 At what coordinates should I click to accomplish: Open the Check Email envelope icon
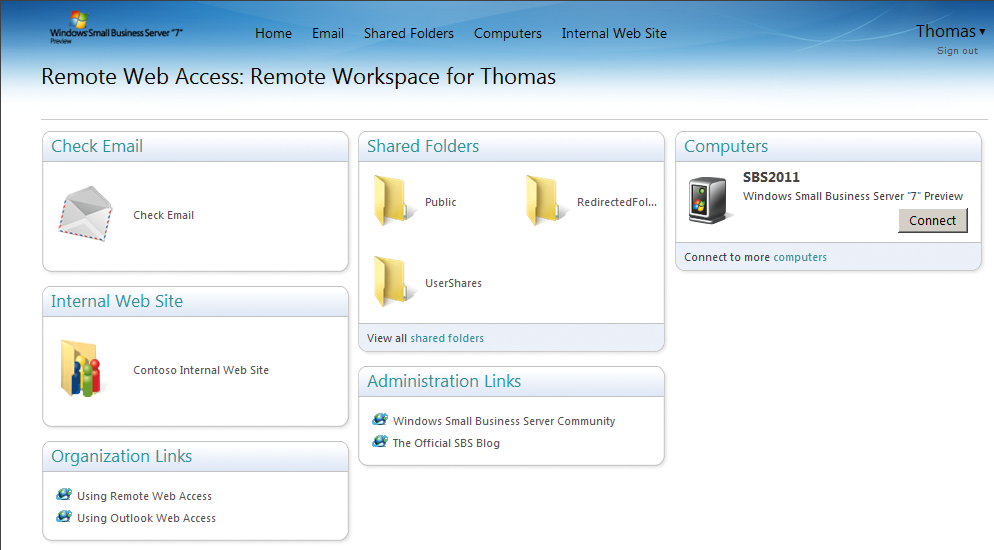(86, 214)
